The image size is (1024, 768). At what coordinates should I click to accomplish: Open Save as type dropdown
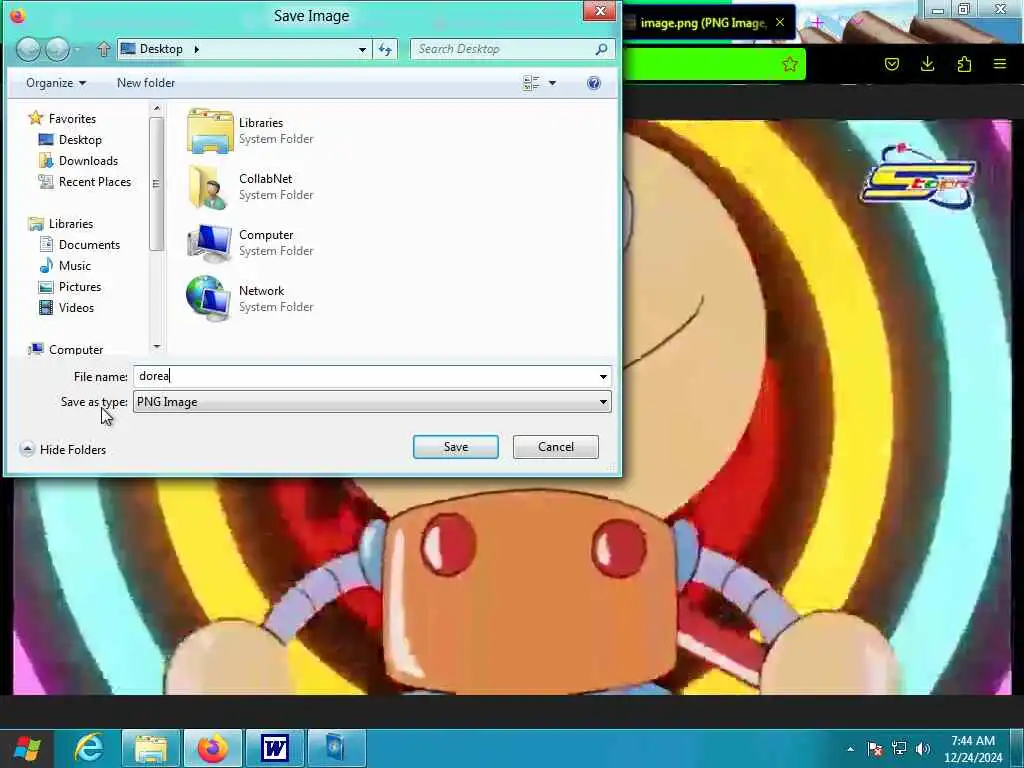[603, 402]
